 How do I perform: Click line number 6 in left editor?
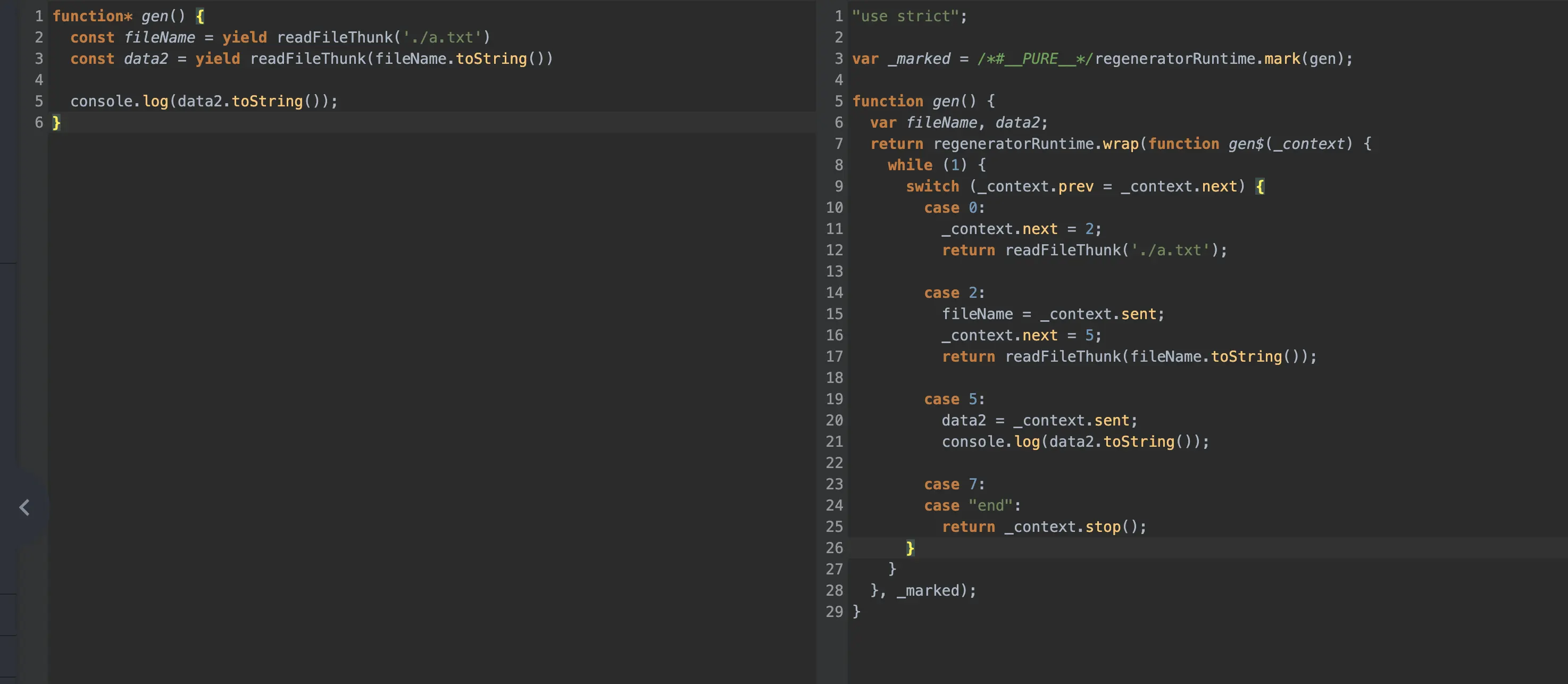point(39,122)
